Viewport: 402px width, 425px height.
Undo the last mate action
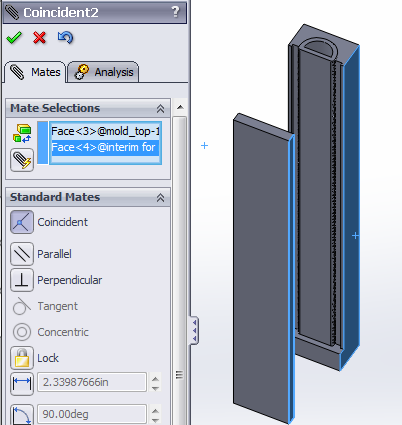(65, 37)
